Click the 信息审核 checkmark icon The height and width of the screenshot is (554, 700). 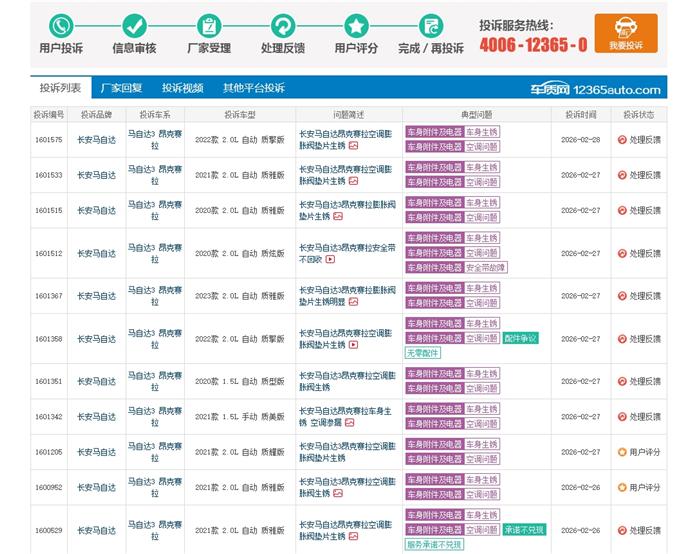click(x=134, y=25)
